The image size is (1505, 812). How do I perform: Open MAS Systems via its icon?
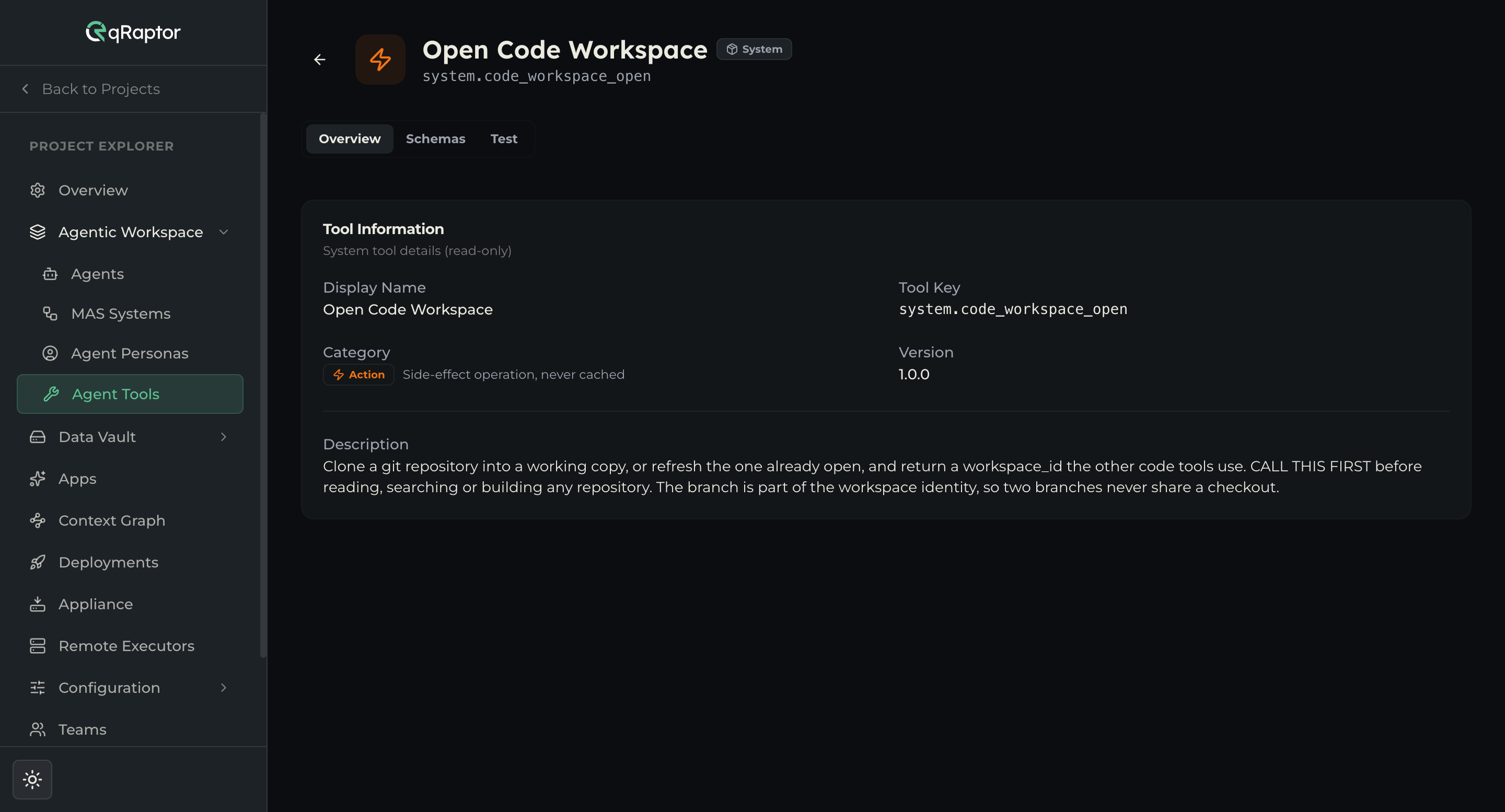point(50,314)
